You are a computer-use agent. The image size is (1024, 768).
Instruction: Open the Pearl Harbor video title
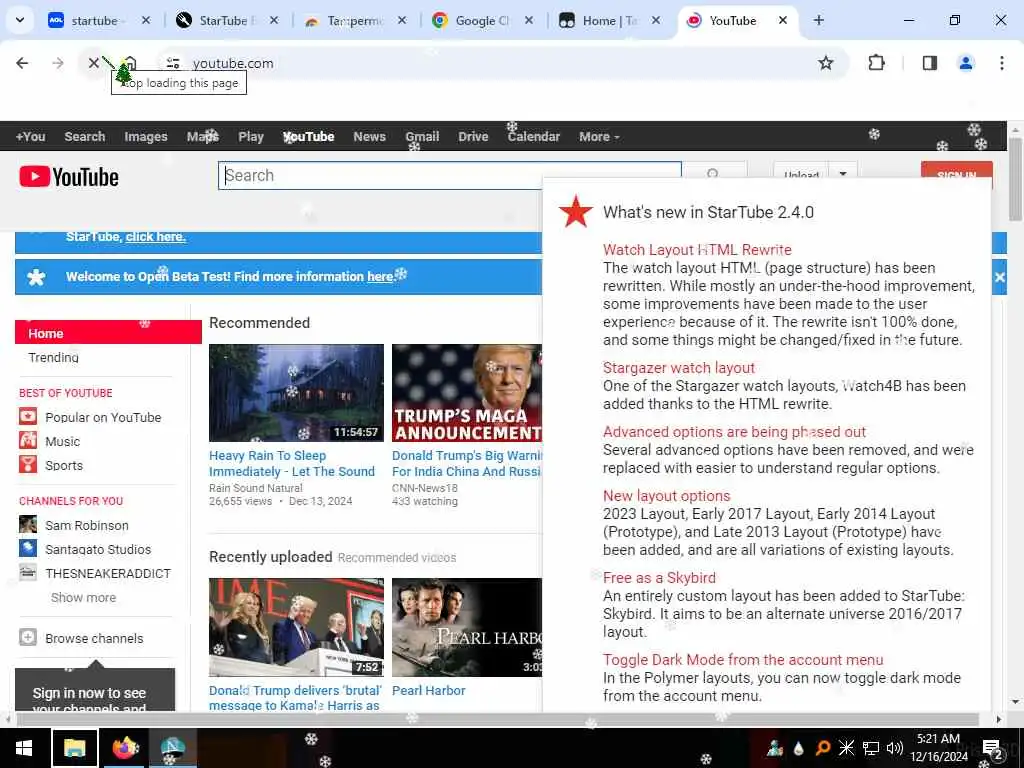tap(428, 690)
